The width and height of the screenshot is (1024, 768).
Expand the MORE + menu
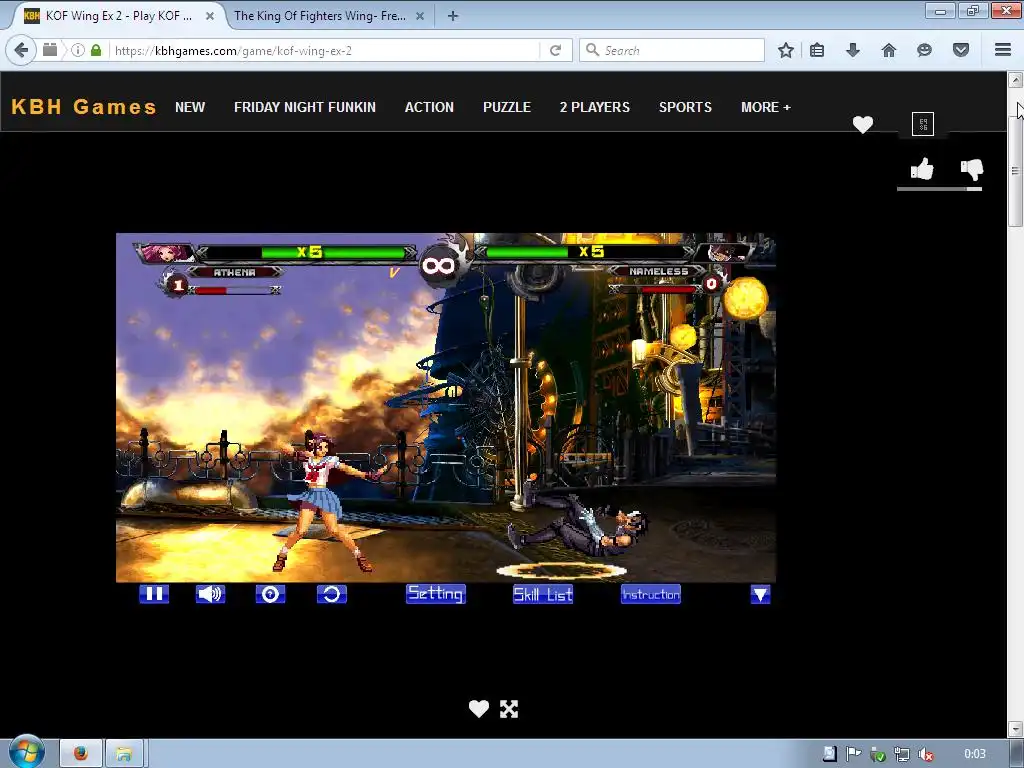click(765, 107)
